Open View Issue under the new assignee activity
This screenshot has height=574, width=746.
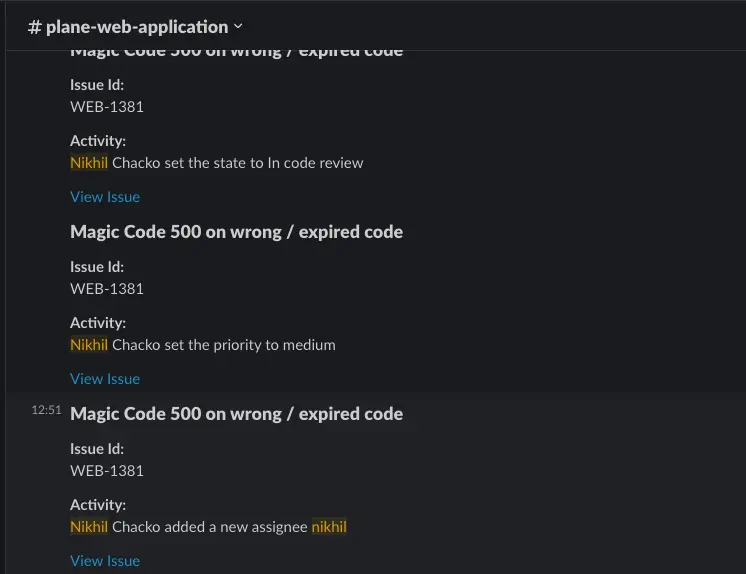tap(105, 561)
